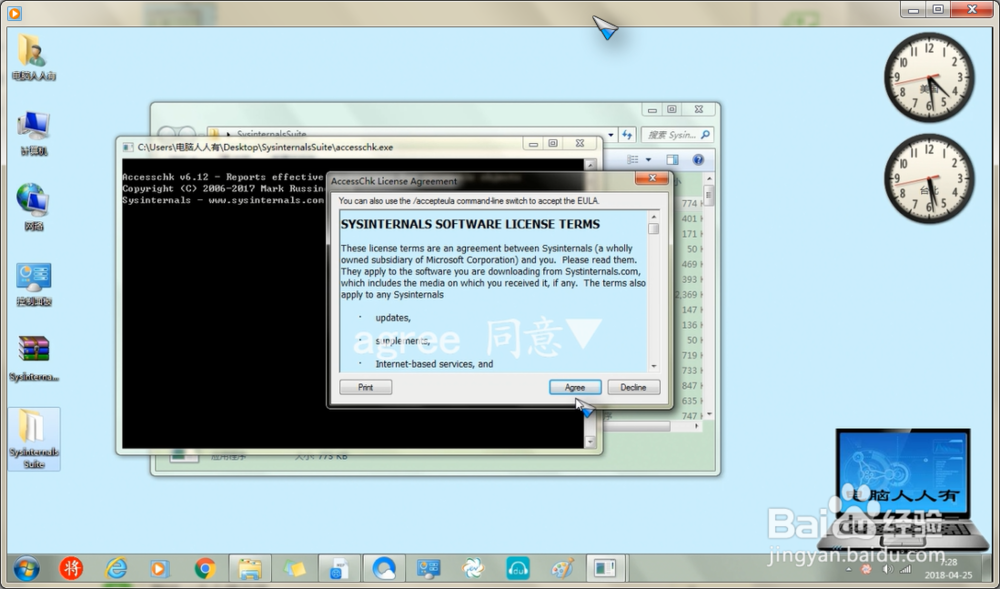Launch Google Chrome from taskbar

pos(205,568)
